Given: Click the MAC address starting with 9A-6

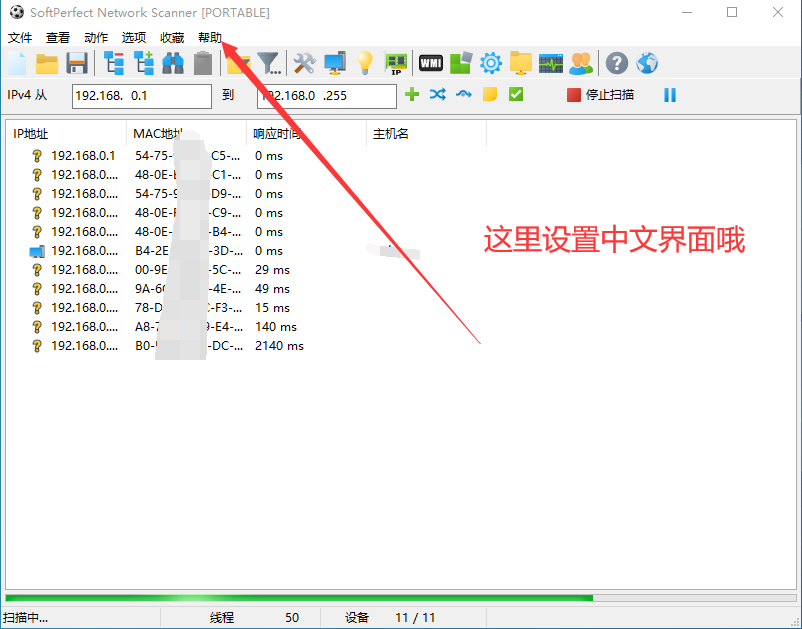Looking at the screenshot, I should [189, 289].
